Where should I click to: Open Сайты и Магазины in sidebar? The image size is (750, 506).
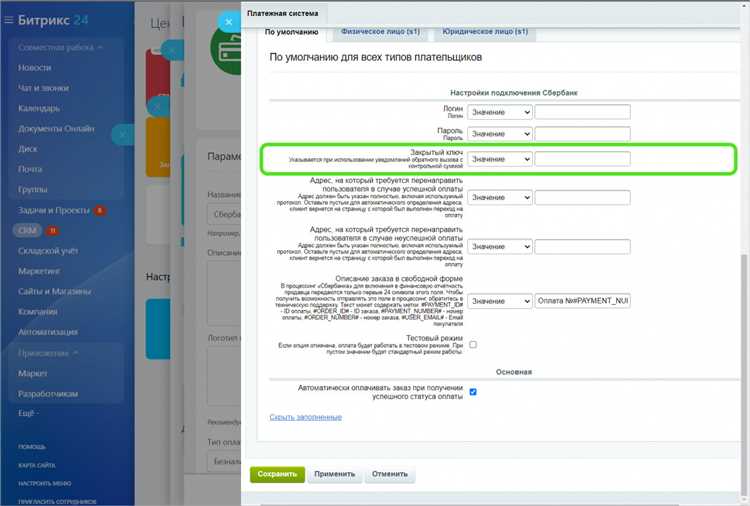[54, 291]
